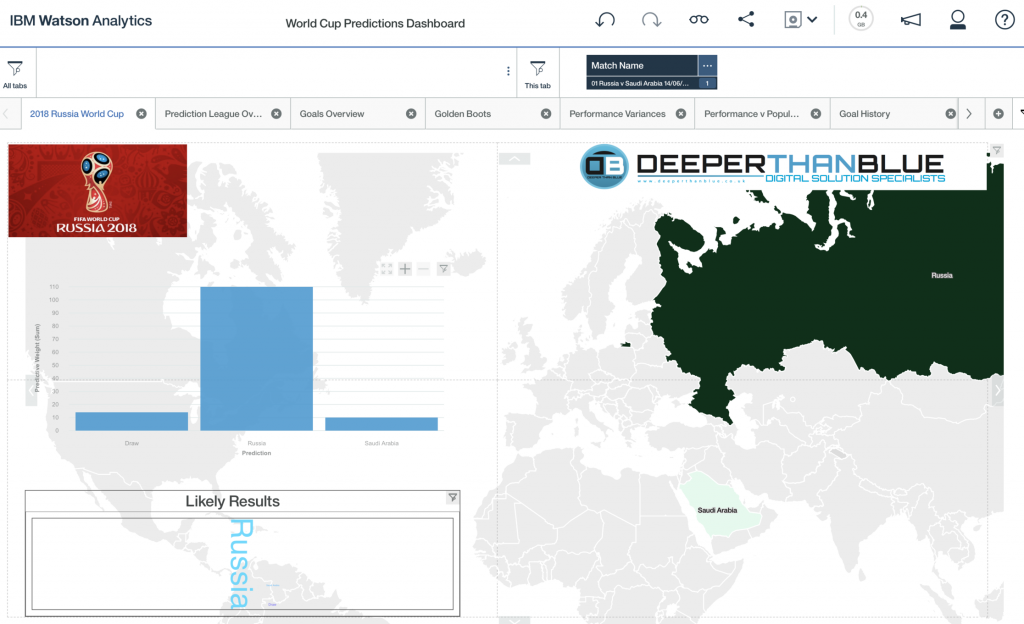The image size is (1024, 624).
Task: Click the left edge chevron beside chart
Action: pos(31,390)
